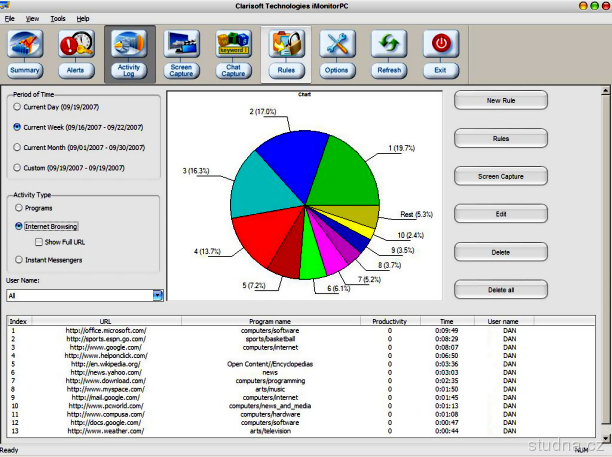Select Instant Messengers activity type

pyautogui.click(x=17, y=260)
